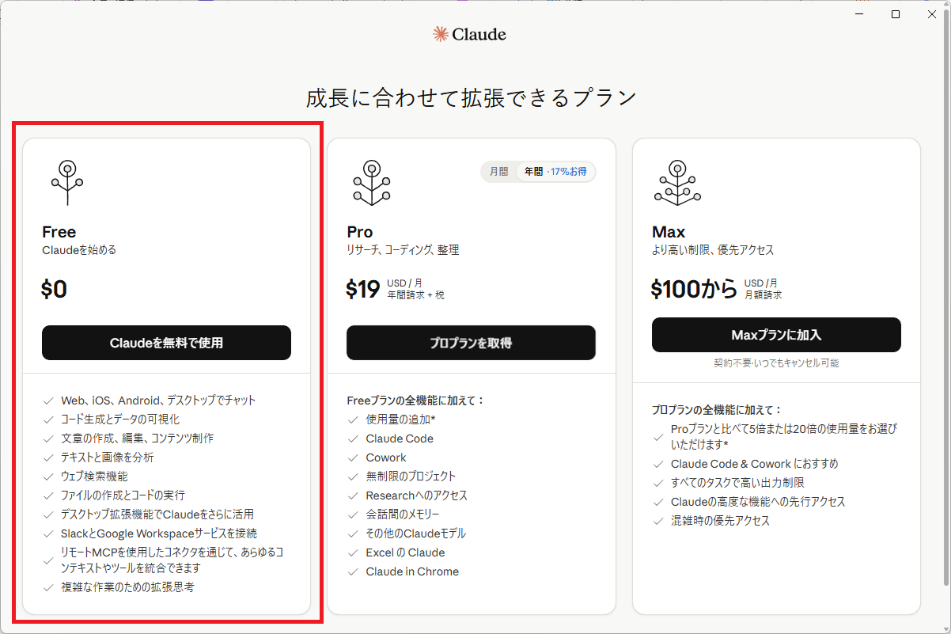
Task: Click the 契約不要・いつでもキャンセル可能 note
Action: (776, 363)
